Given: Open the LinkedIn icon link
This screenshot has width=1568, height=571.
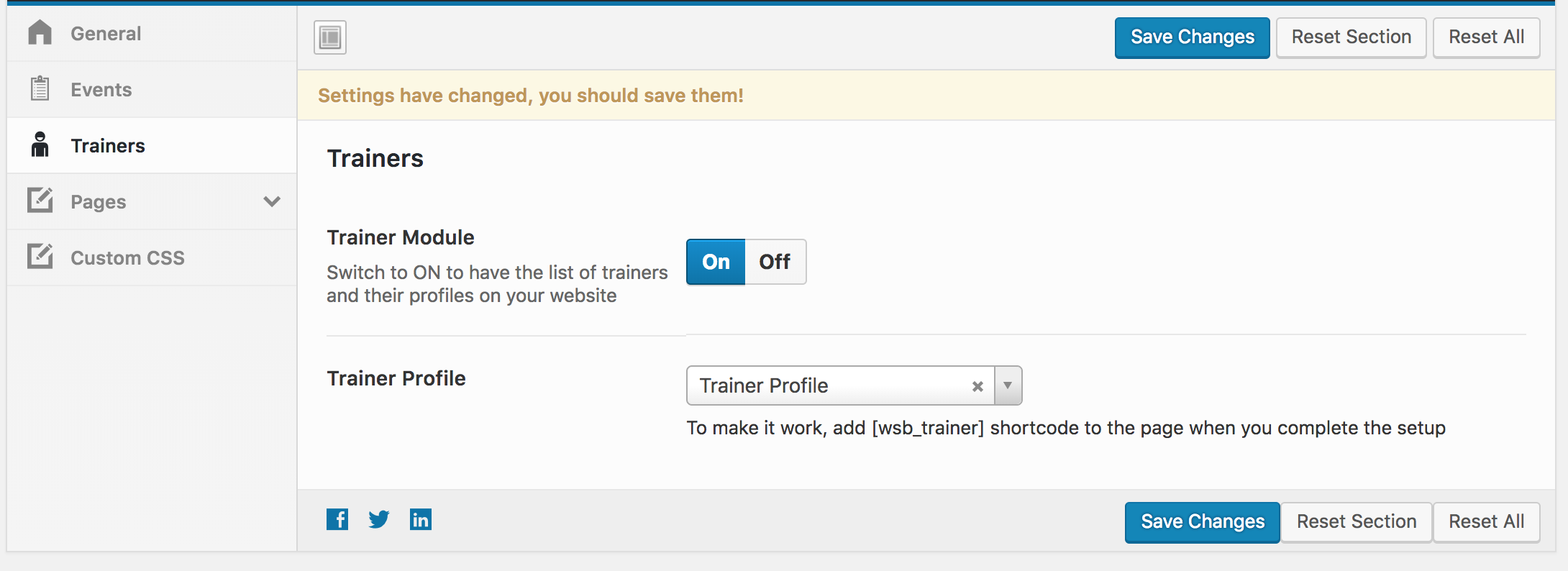Looking at the screenshot, I should [x=421, y=519].
